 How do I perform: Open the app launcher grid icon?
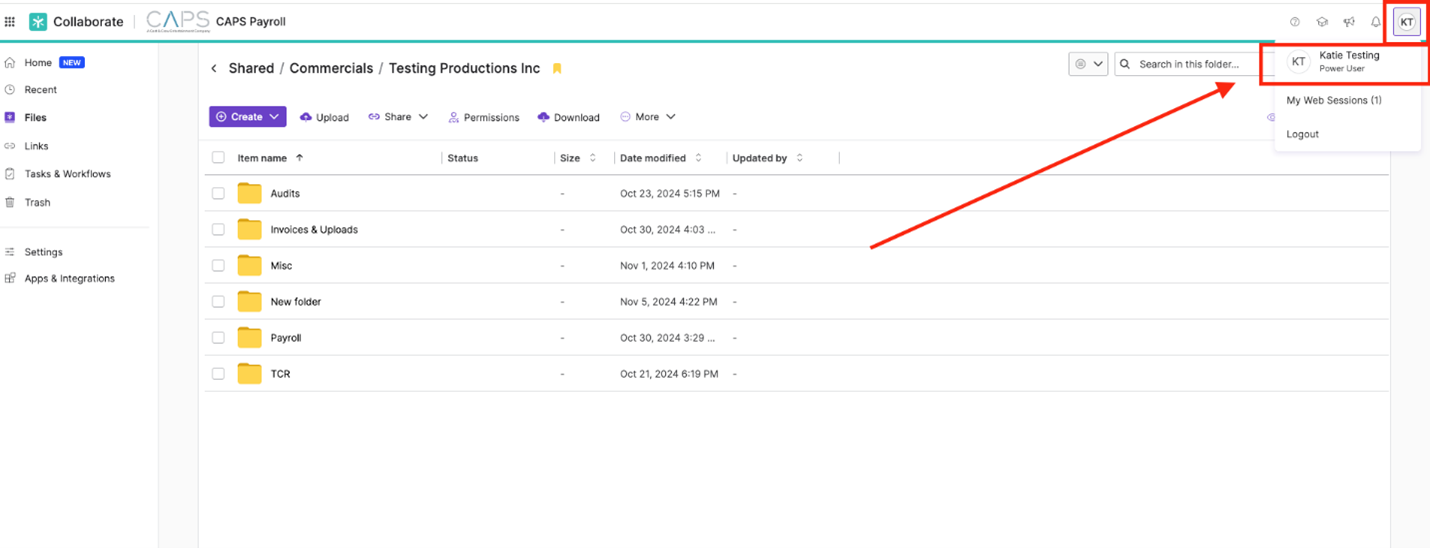tap(10, 21)
